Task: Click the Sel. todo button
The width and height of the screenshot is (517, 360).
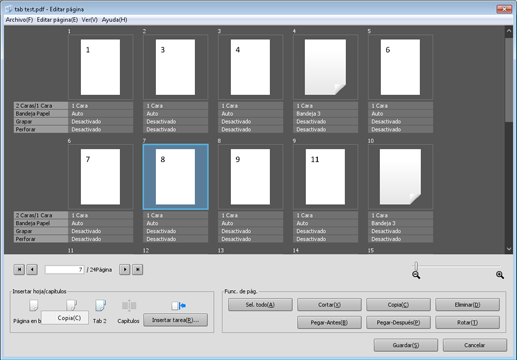Action: point(260,305)
